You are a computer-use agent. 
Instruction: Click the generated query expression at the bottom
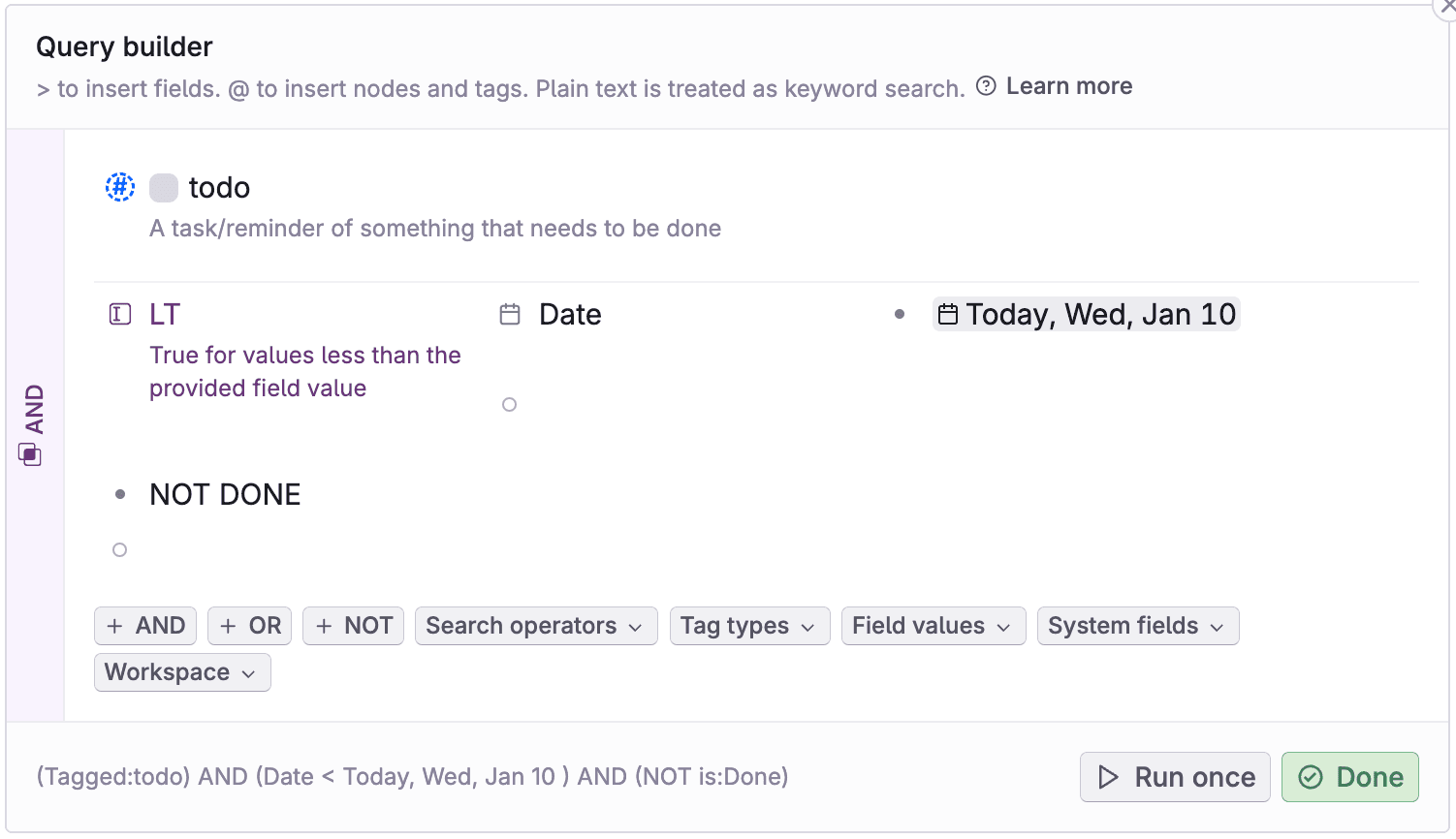tap(412, 777)
